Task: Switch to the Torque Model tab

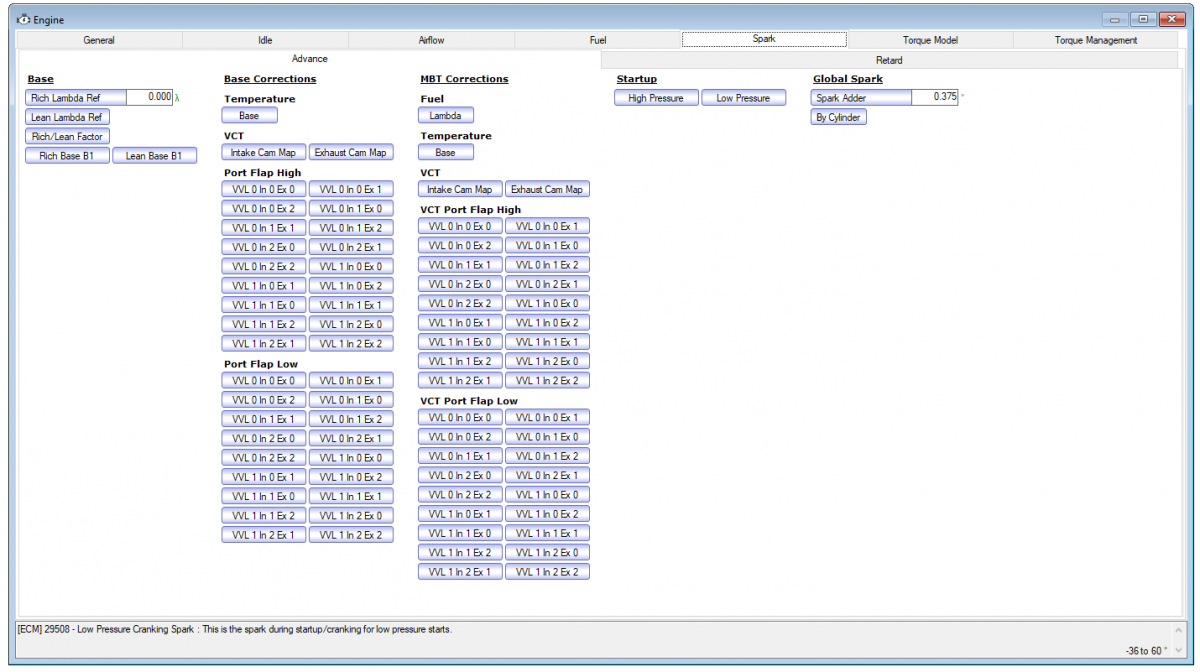Action: pos(929,39)
